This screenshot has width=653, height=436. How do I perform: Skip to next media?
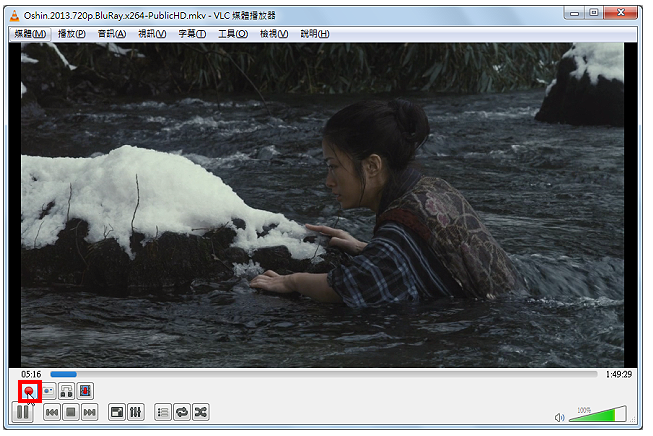click(x=90, y=412)
